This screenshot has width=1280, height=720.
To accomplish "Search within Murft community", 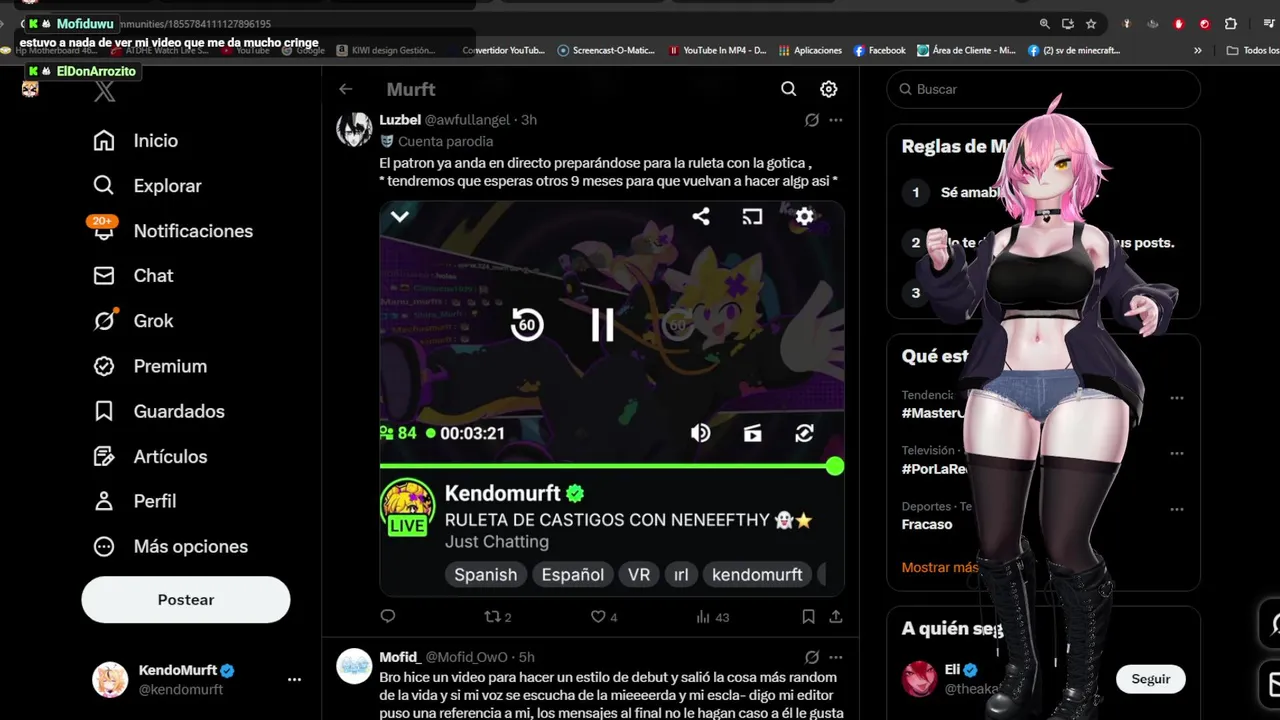I will coord(789,89).
